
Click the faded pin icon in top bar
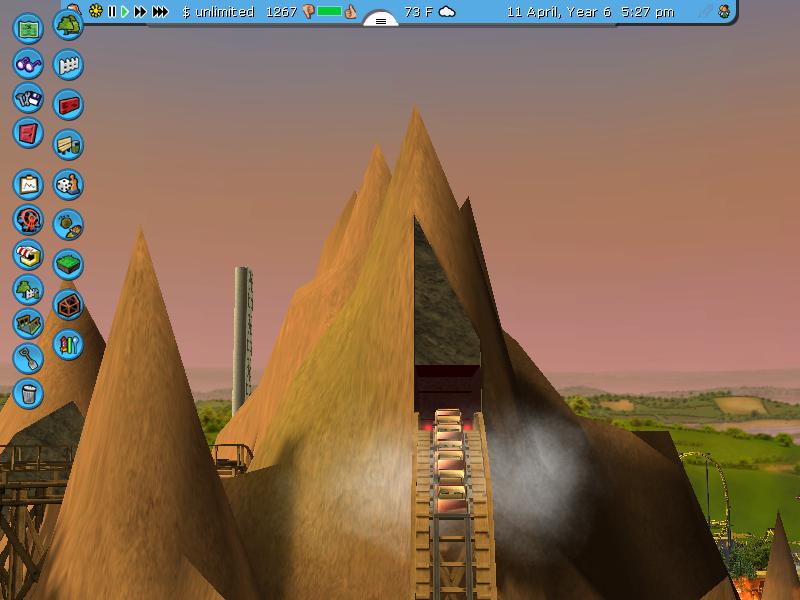[x=705, y=12]
